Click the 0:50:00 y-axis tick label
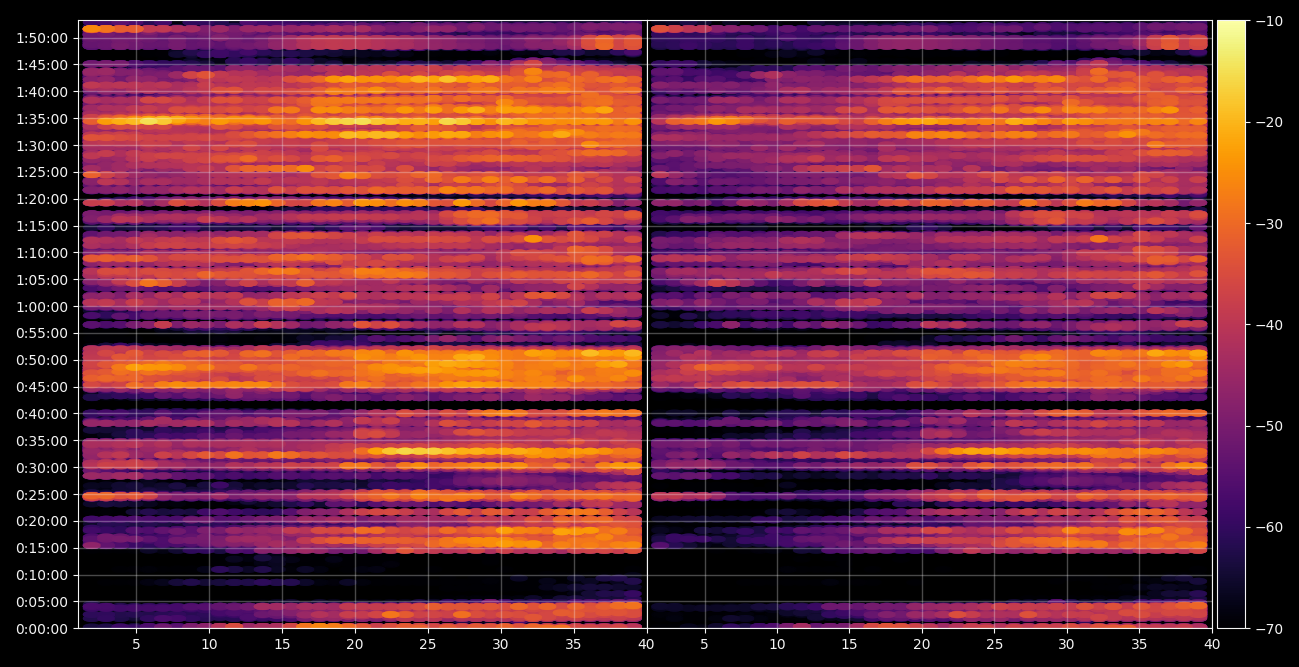Screen dimensions: 1299x667 (x=42, y=360)
